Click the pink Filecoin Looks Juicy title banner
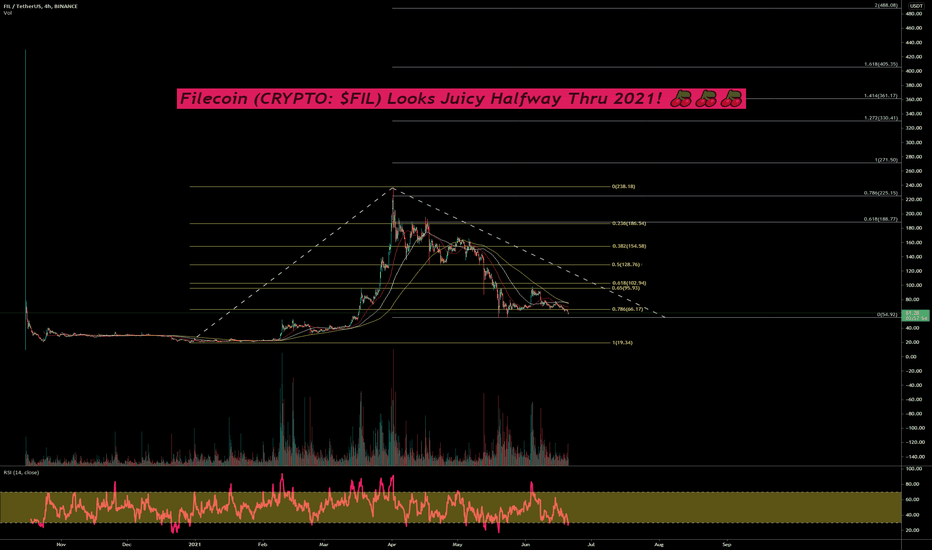 coord(461,99)
